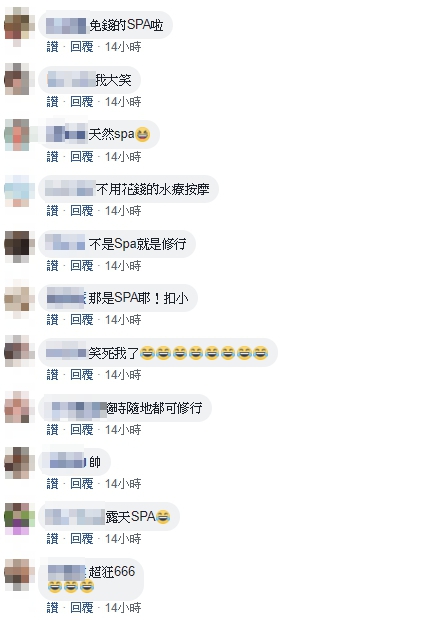Click avatar next to "超狂666" comment
Screen dimensions: 422x620
17,572
